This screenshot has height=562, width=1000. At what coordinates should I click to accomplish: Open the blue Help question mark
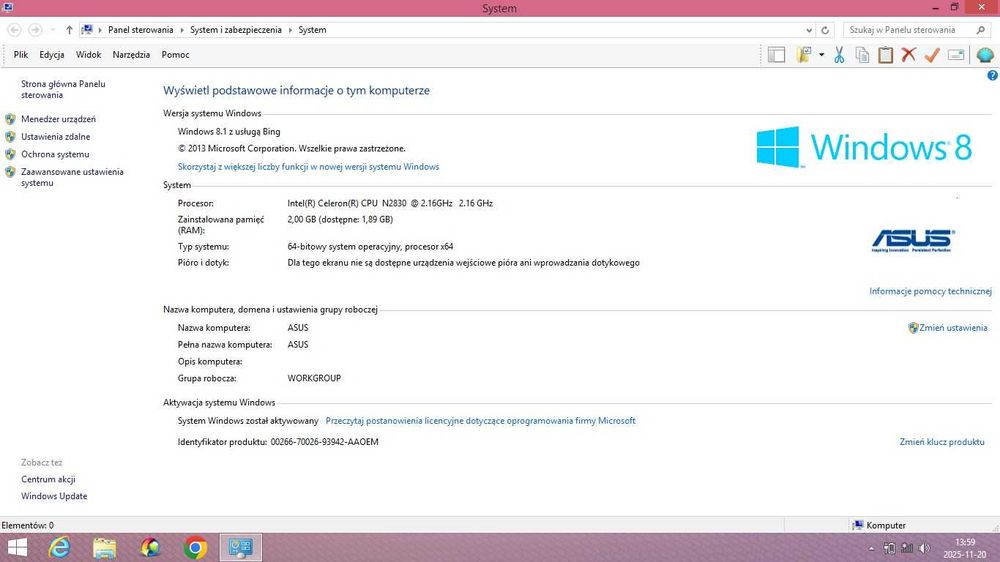tap(992, 75)
